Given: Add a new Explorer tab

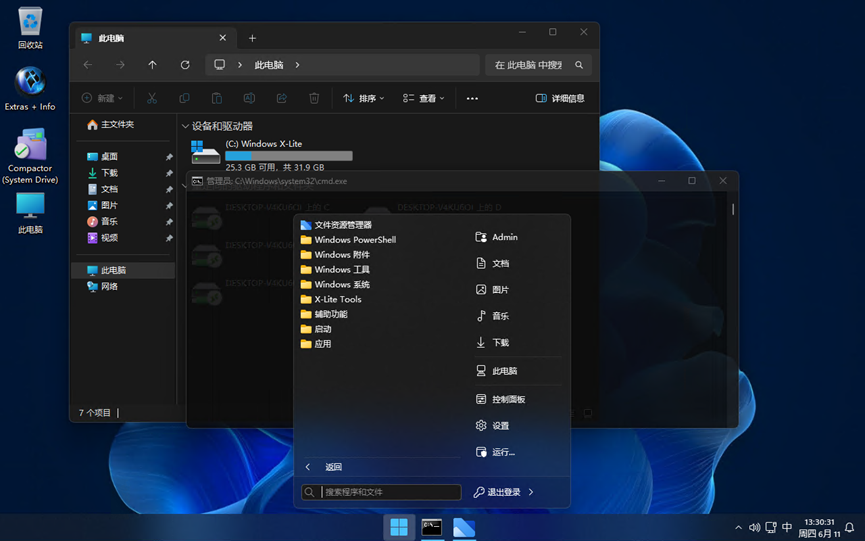Looking at the screenshot, I should pyautogui.click(x=252, y=38).
